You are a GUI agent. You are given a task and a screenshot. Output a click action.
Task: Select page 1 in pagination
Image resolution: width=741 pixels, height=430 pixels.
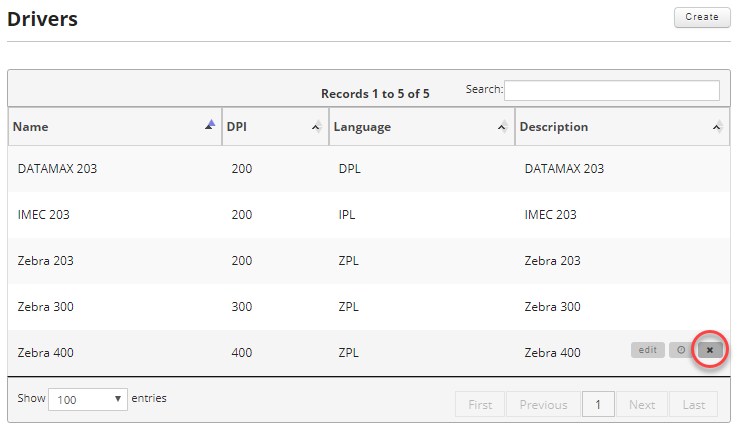[x=598, y=404]
